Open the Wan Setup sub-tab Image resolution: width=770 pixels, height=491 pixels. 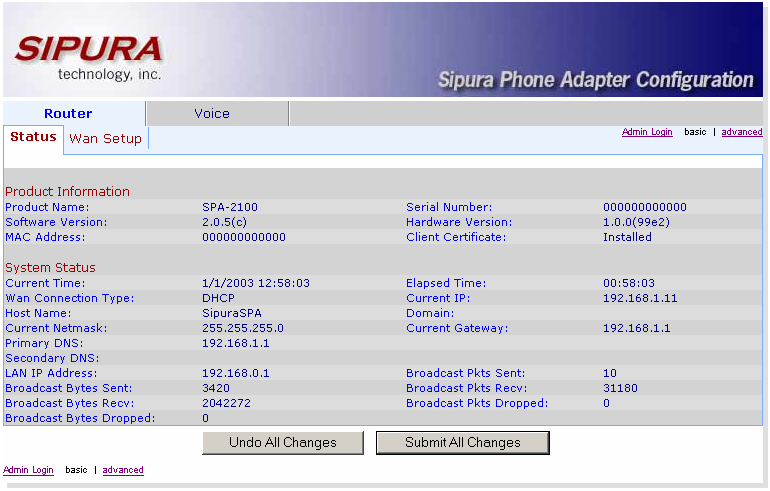pyautogui.click(x=106, y=139)
